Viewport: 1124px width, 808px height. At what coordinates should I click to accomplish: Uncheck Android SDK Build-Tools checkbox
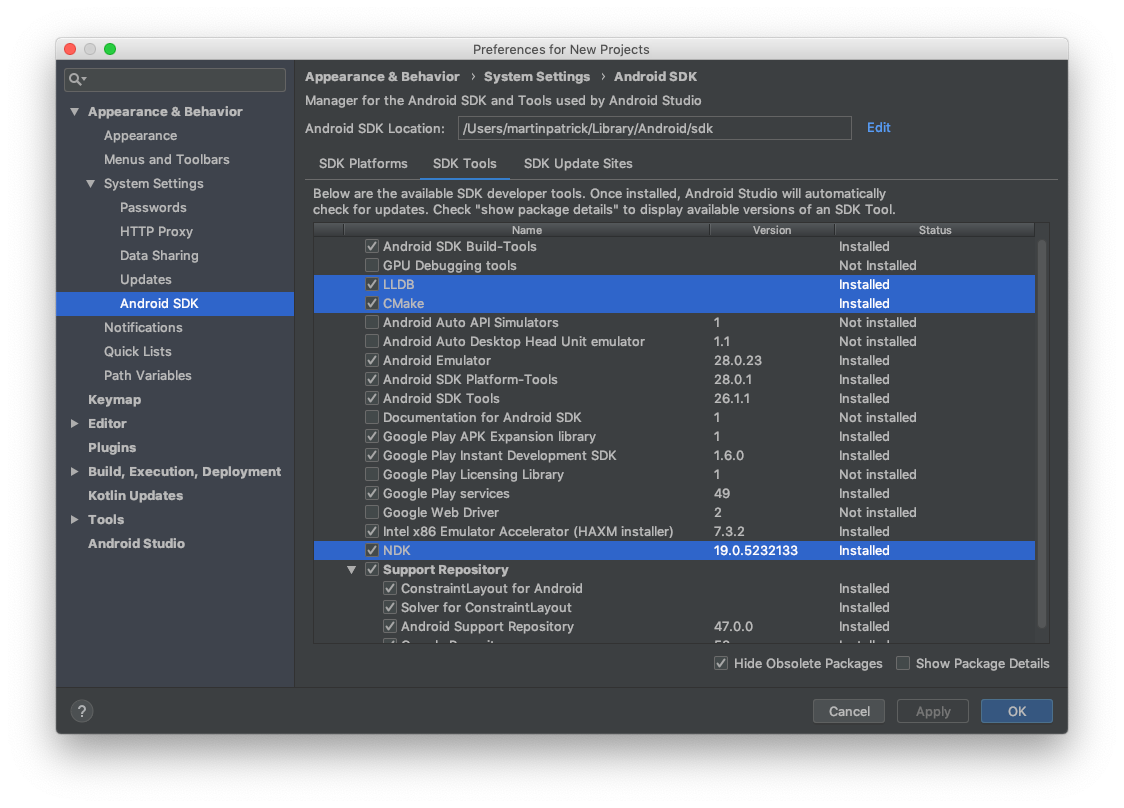click(371, 246)
